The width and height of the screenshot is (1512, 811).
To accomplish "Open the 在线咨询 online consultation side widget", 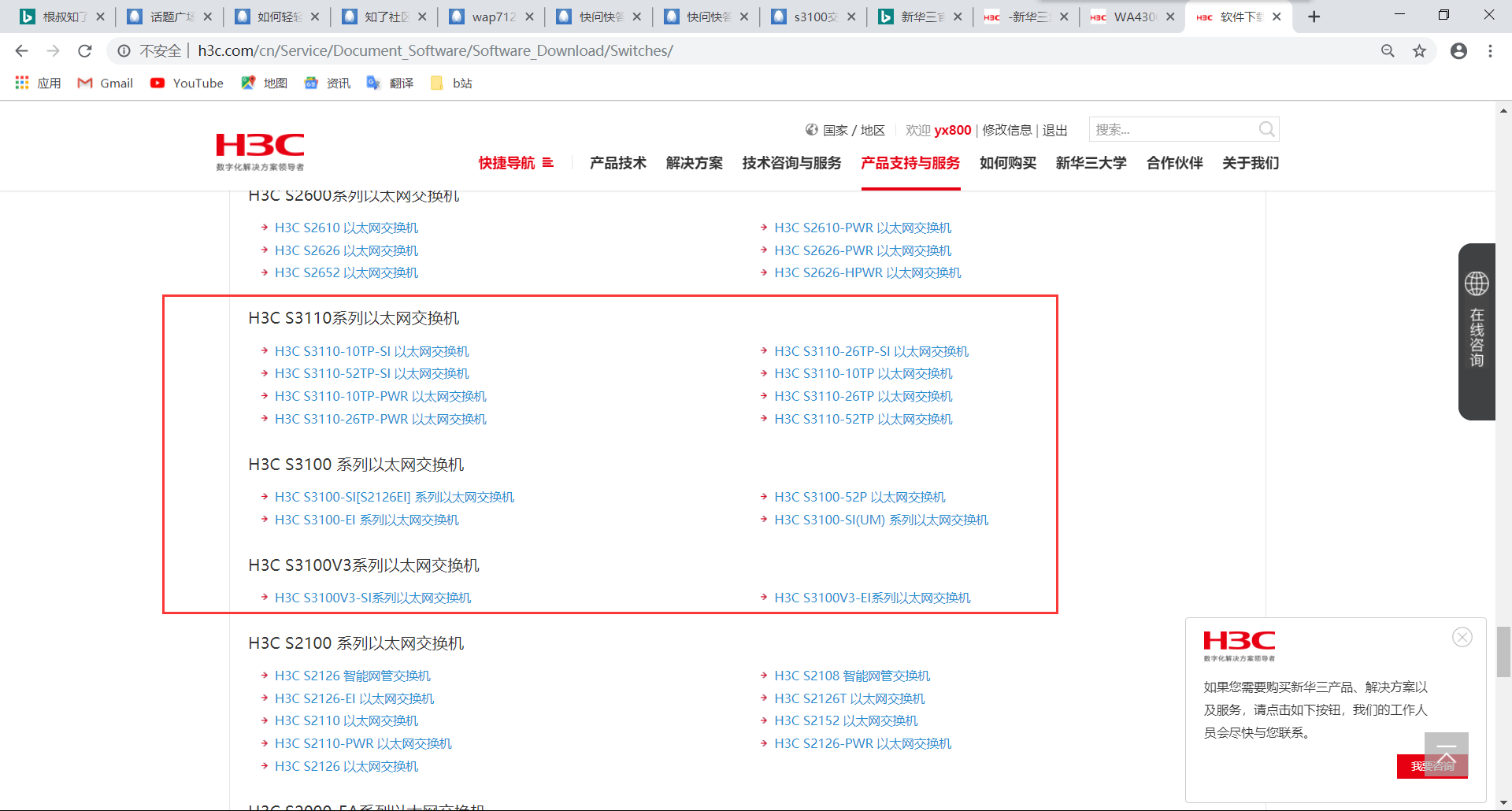I will click(x=1477, y=331).
